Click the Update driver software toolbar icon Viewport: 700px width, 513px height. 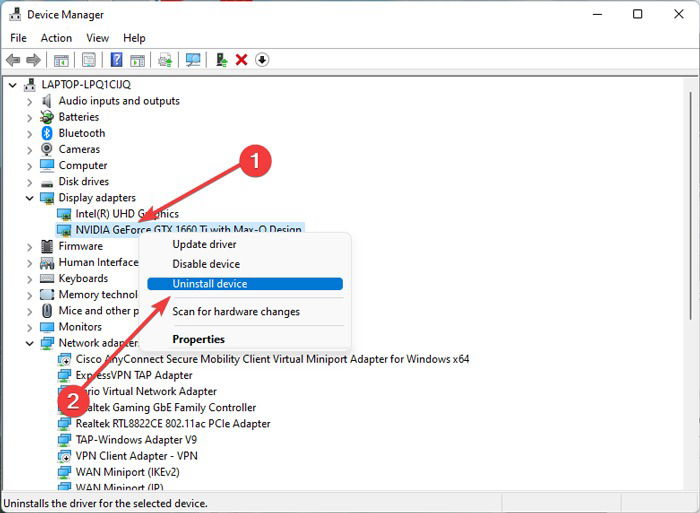pyautogui.click(x=165, y=60)
